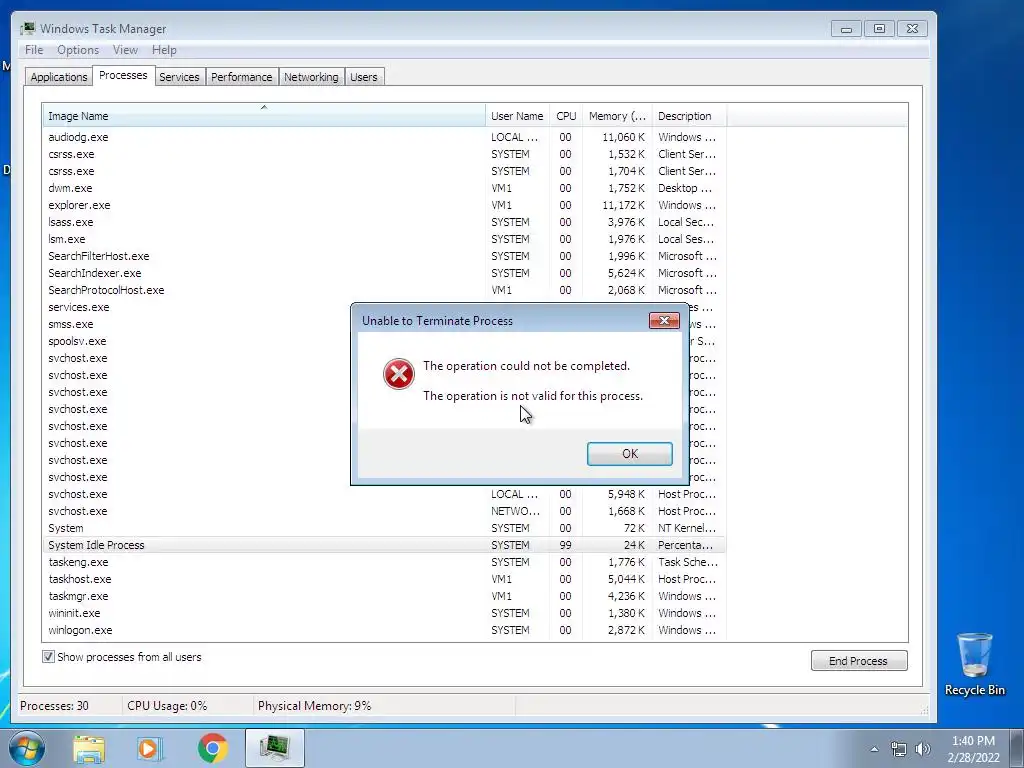Select the audiodg.exe process row
Screen dimensions: 1024x768
pos(384,137)
